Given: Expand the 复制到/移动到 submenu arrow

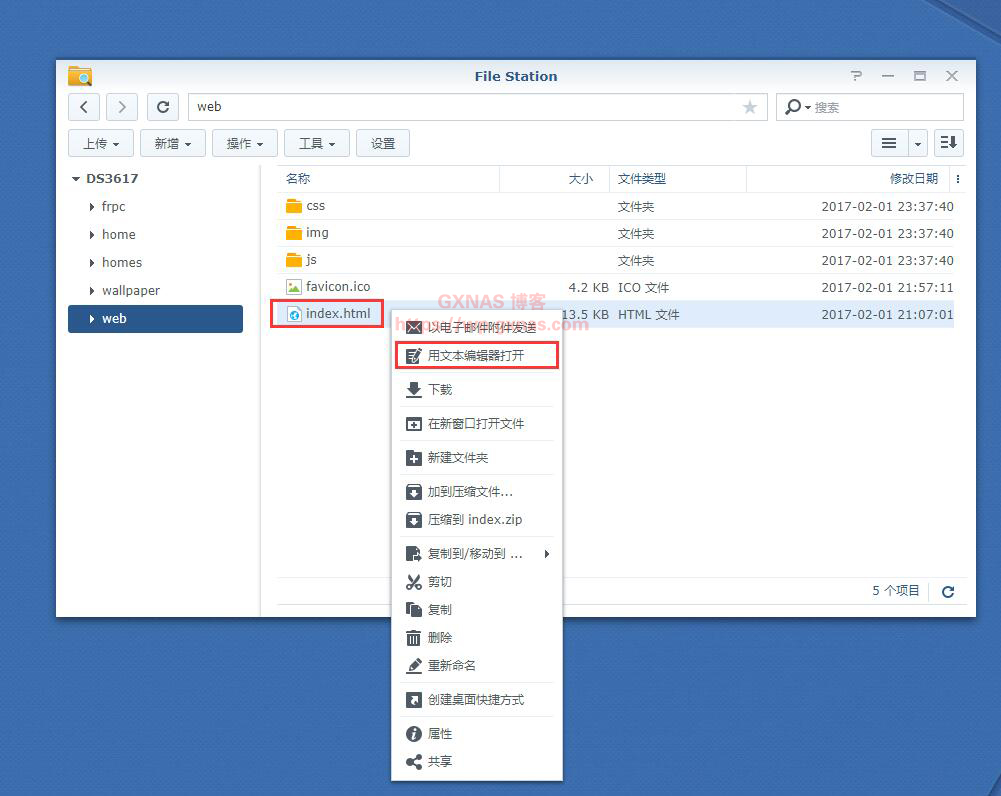Looking at the screenshot, I should pos(547,554).
